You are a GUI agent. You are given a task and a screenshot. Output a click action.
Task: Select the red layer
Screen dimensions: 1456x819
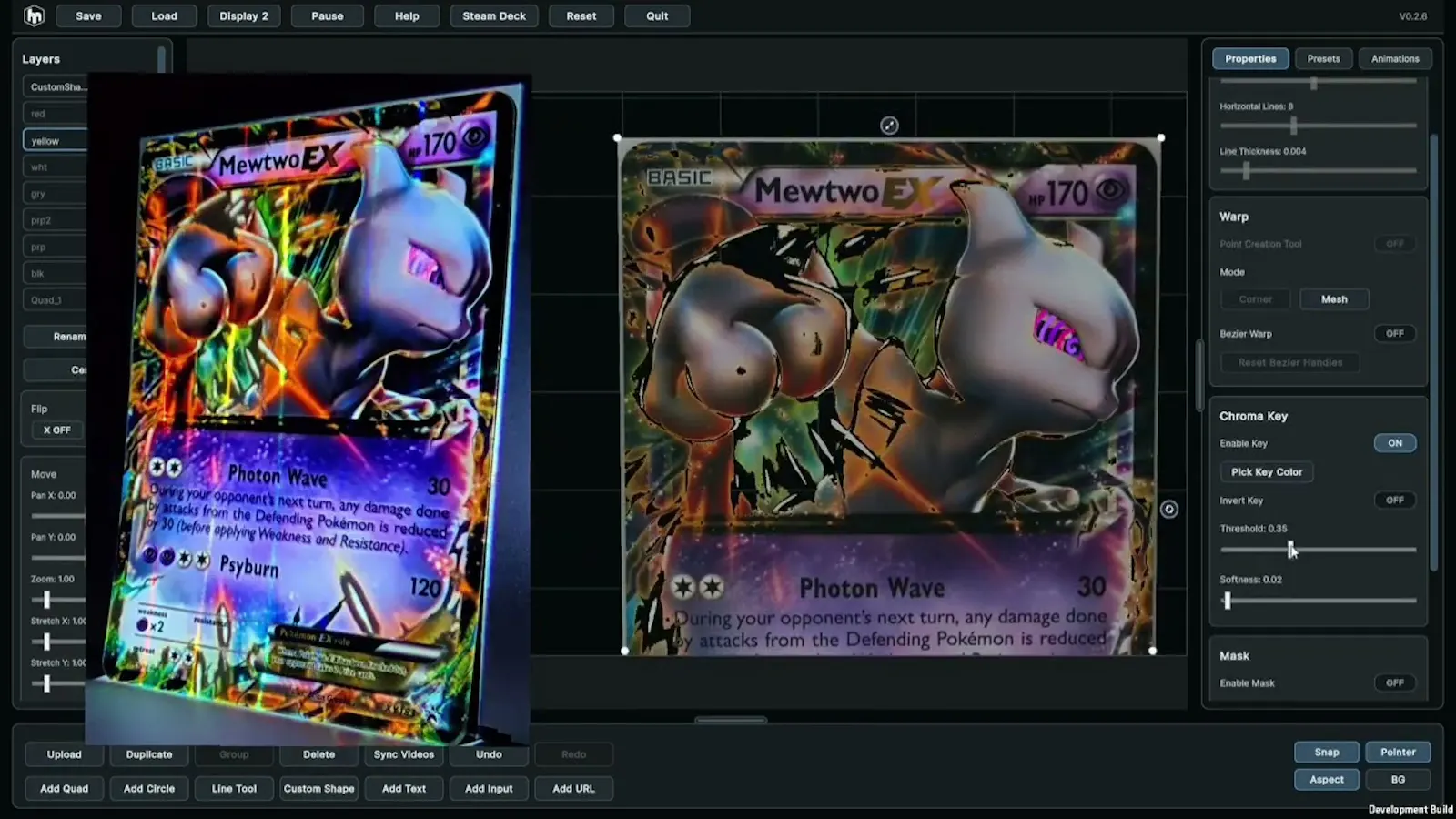pyautogui.click(x=56, y=114)
